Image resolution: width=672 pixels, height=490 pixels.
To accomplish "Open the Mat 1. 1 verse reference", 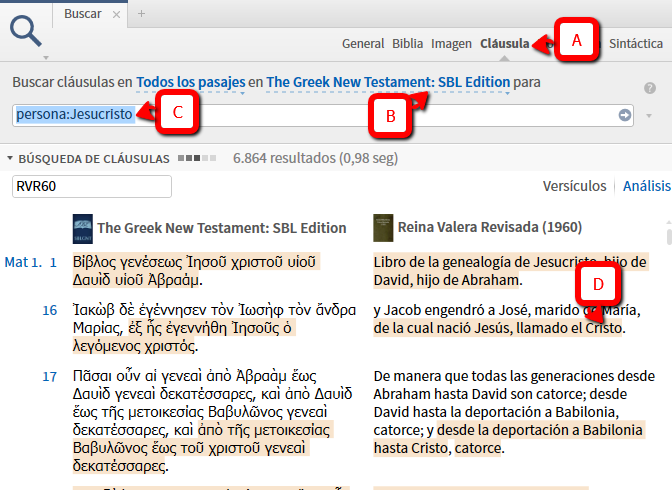I will [x=30, y=262].
